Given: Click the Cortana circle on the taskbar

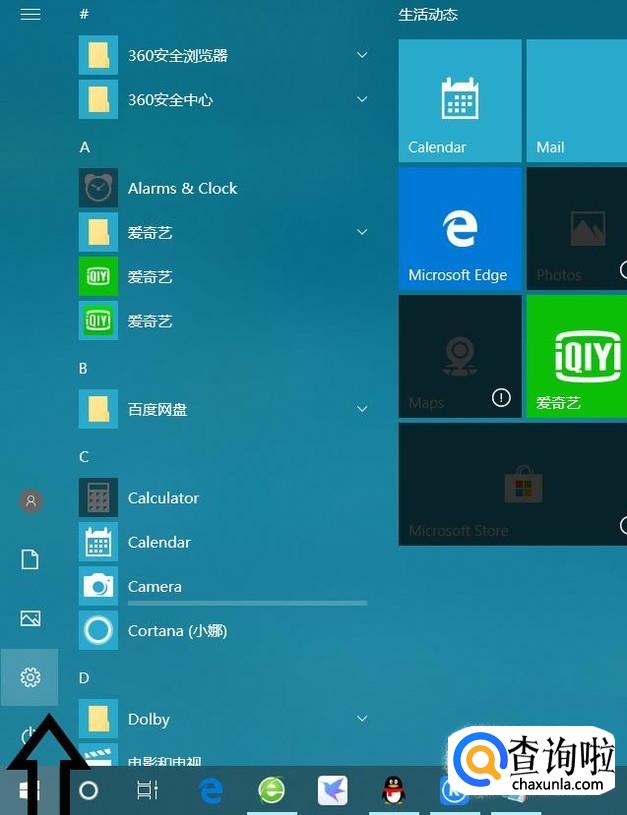Looking at the screenshot, I should point(88,791).
